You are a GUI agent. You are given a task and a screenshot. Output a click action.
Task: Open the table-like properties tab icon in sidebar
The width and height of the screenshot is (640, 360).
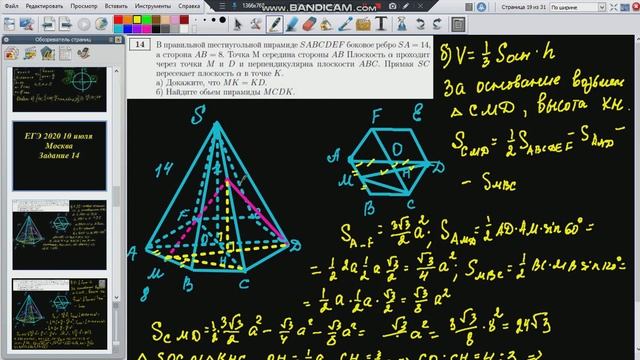tap(65, 53)
